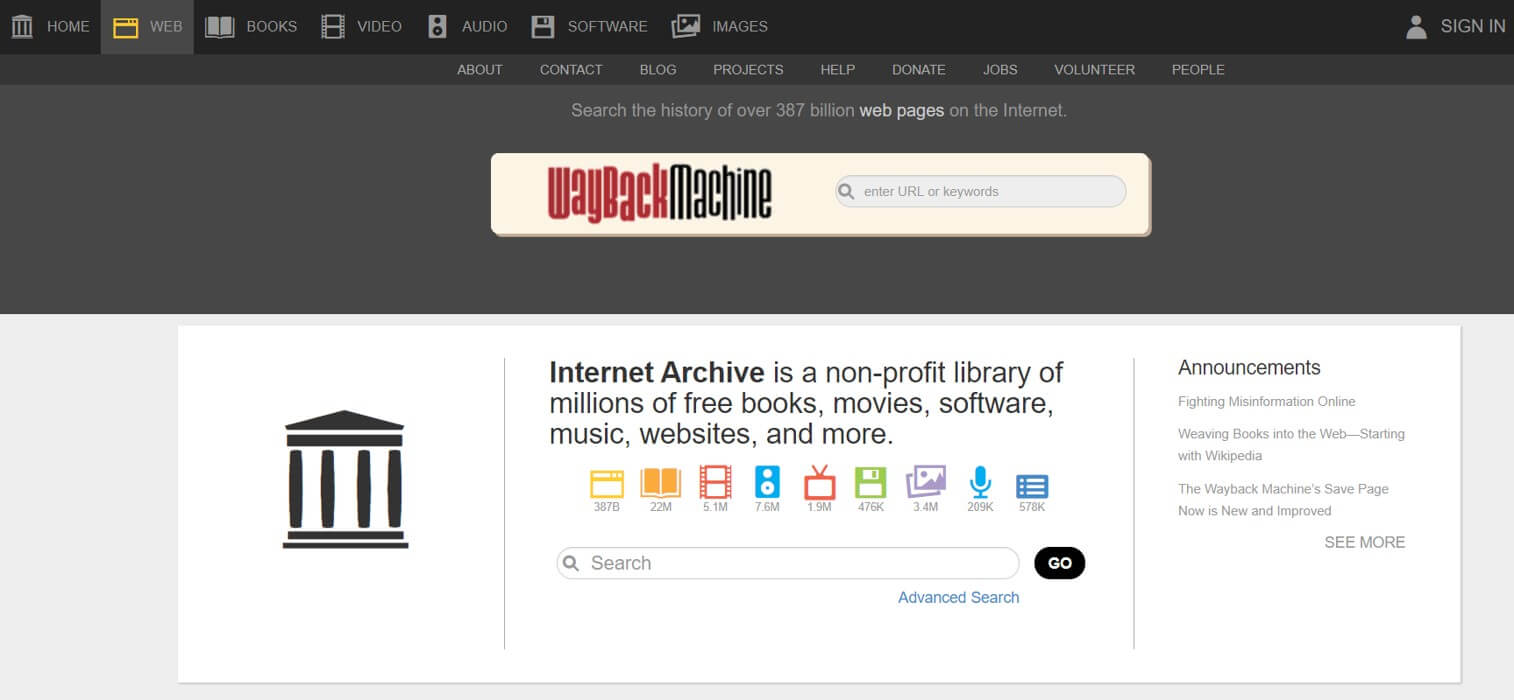The image size is (1514, 700).
Task: Open 'Wayback Machine's Save Page' announcement
Action: pyautogui.click(x=1283, y=500)
